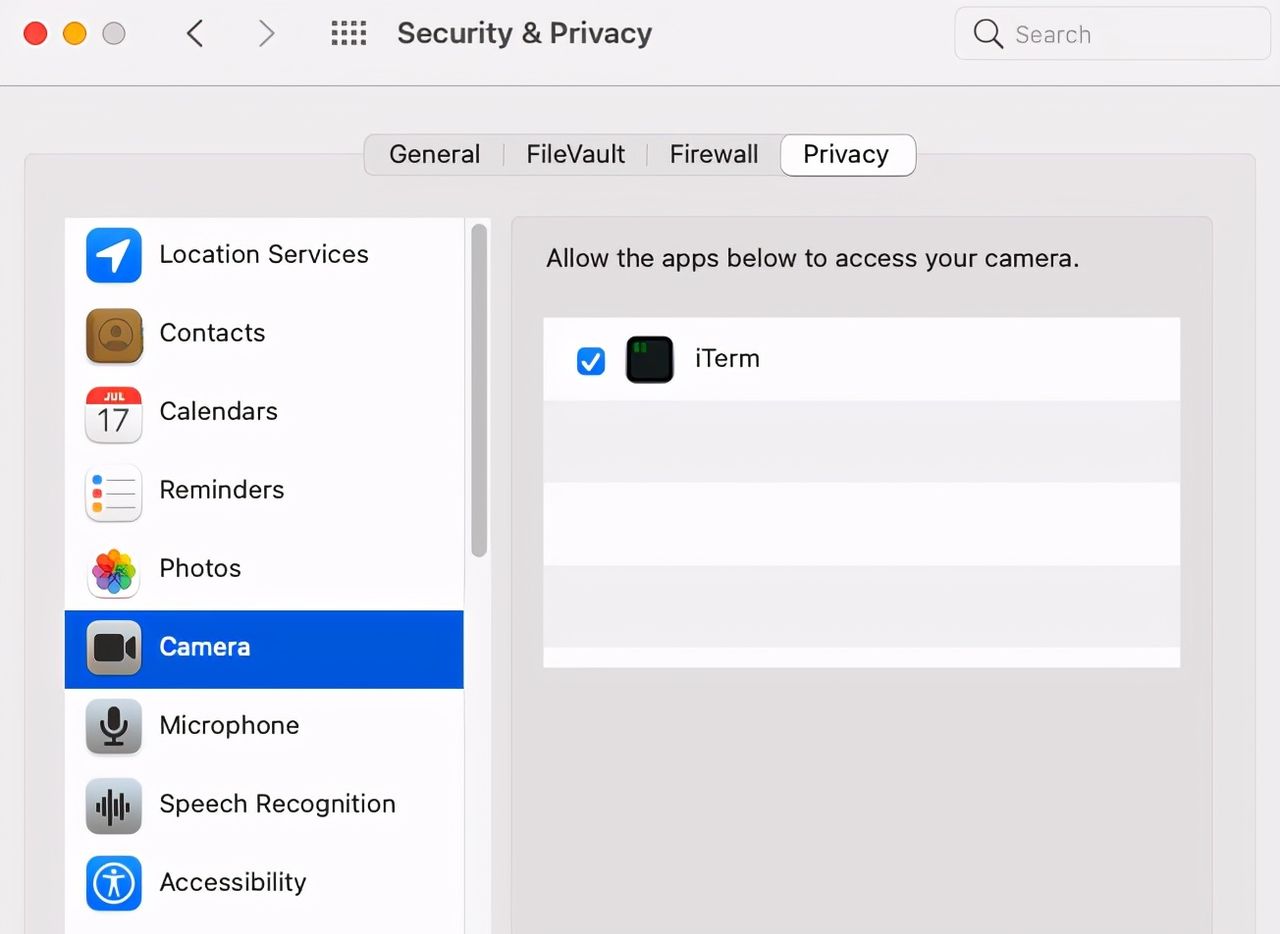Select the Photos flower icon
Viewport: 1280px width, 934px height.
click(x=113, y=570)
